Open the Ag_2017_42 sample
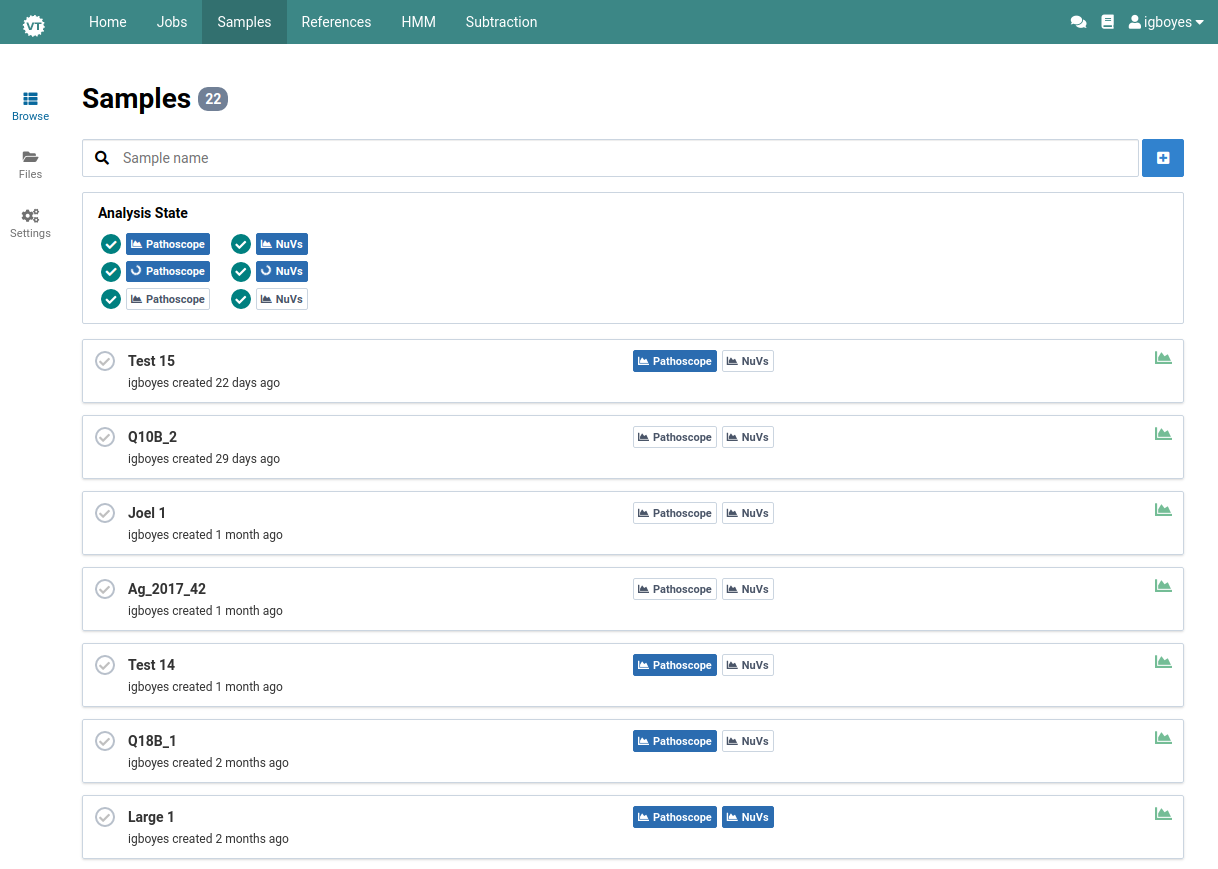Image resolution: width=1218 pixels, height=869 pixels. coord(167,589)
